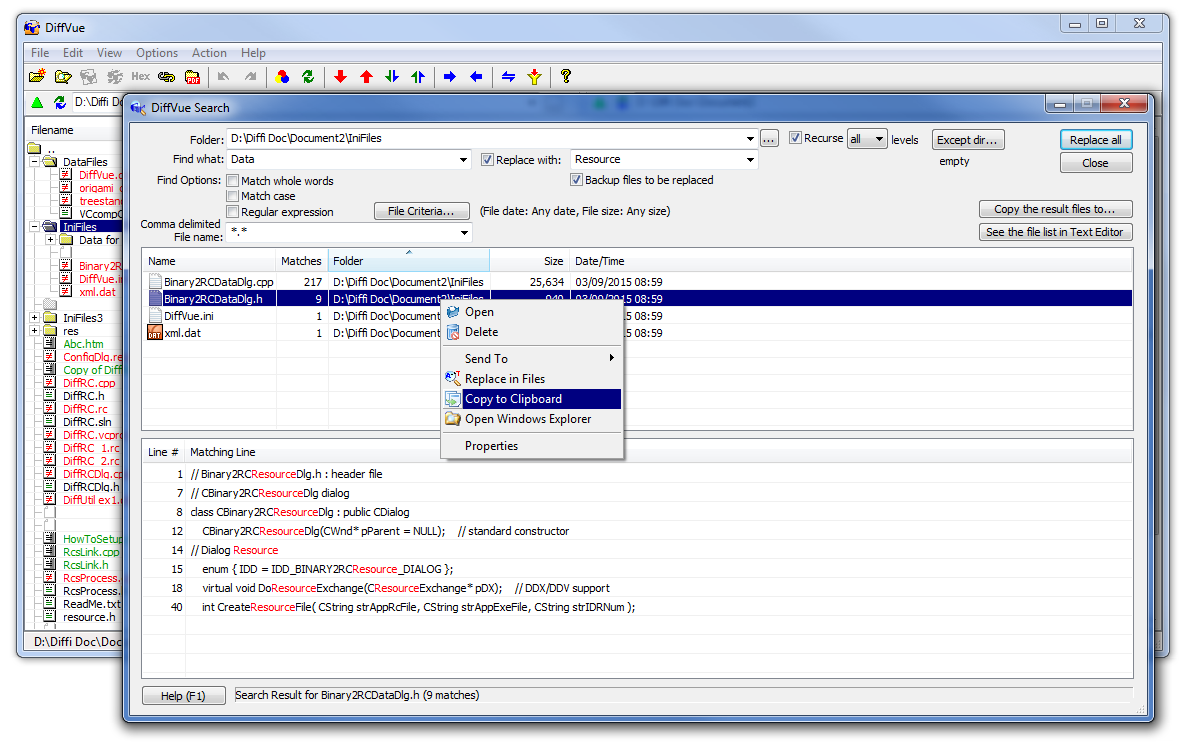Select Replace in Files from context menu
Viewport: 1188px width, 750px height.
coord(532,379)
